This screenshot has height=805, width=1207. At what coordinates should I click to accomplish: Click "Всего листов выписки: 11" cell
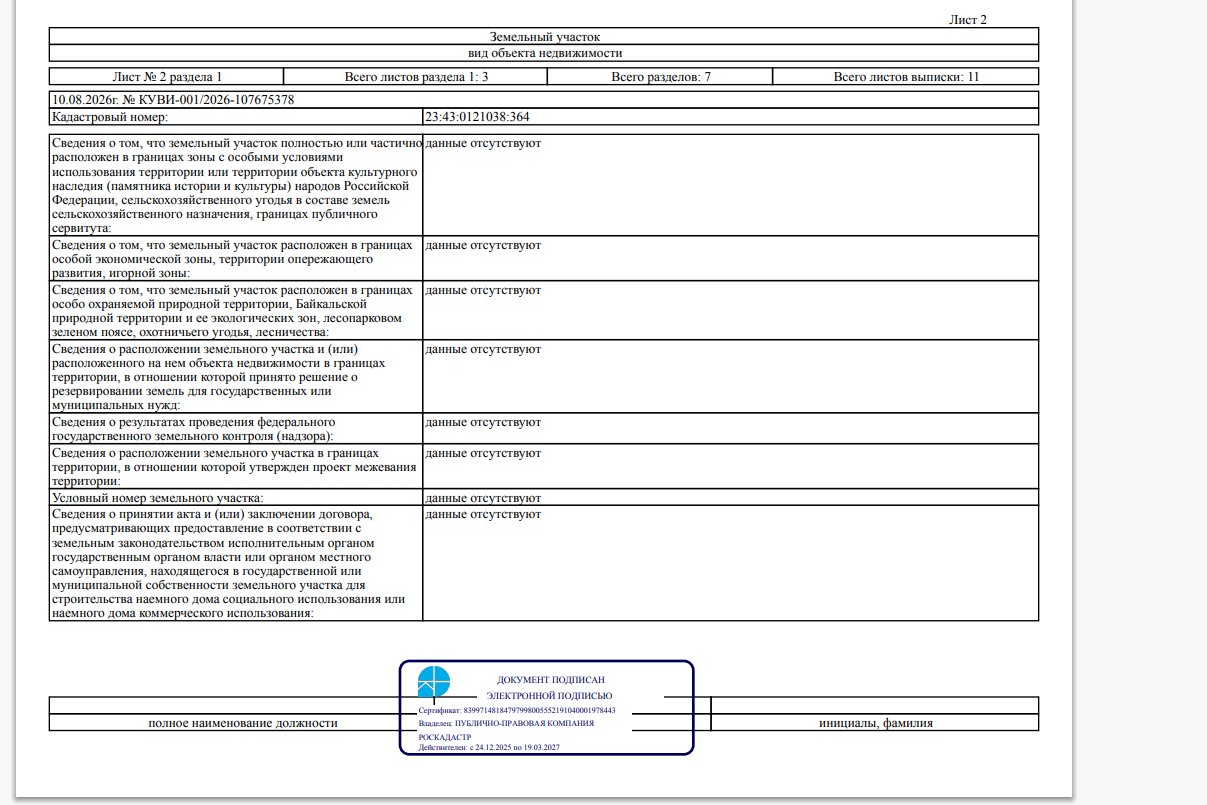(906, 77)
